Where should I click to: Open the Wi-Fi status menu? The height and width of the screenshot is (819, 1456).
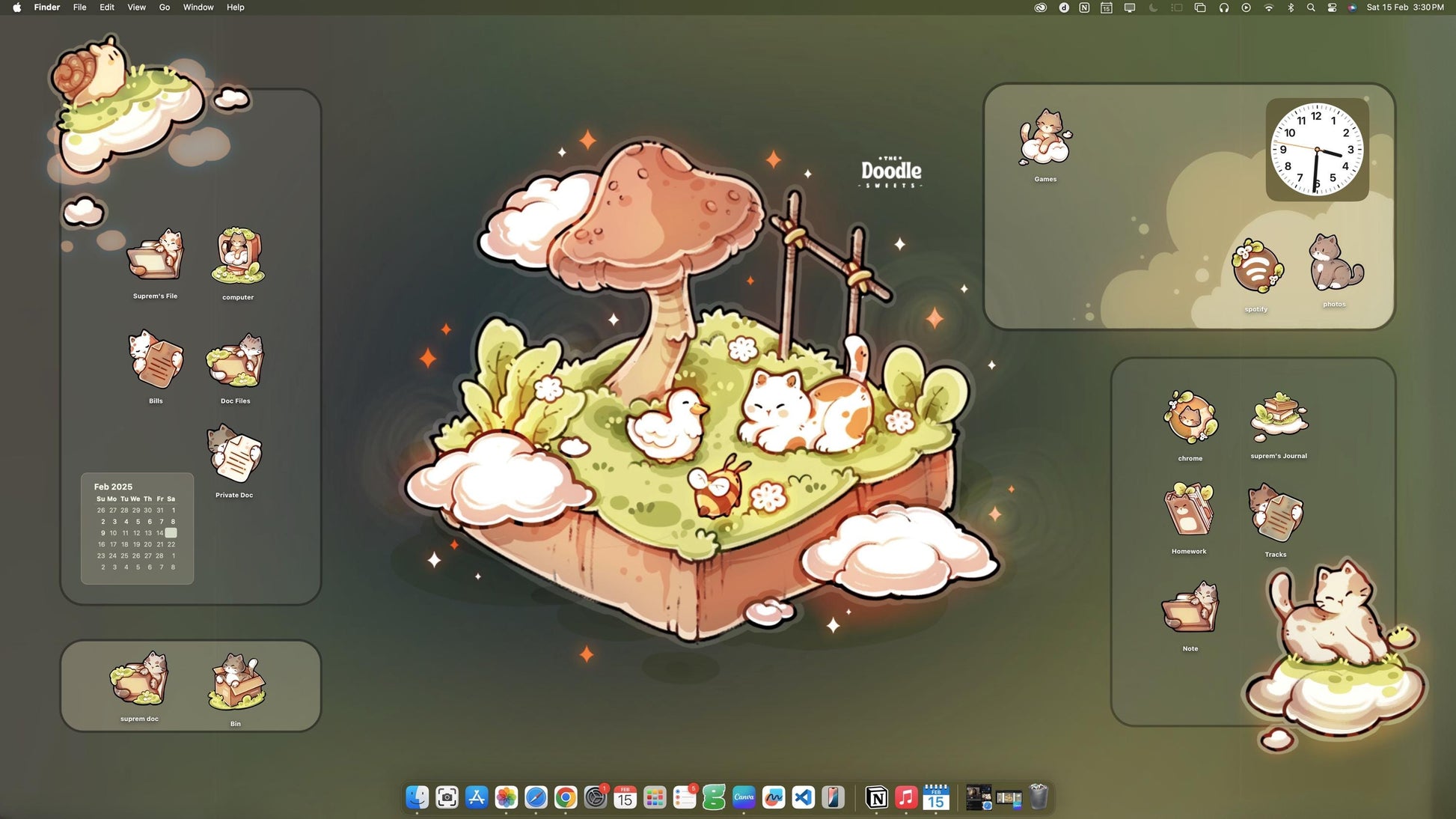point(1268,7)
